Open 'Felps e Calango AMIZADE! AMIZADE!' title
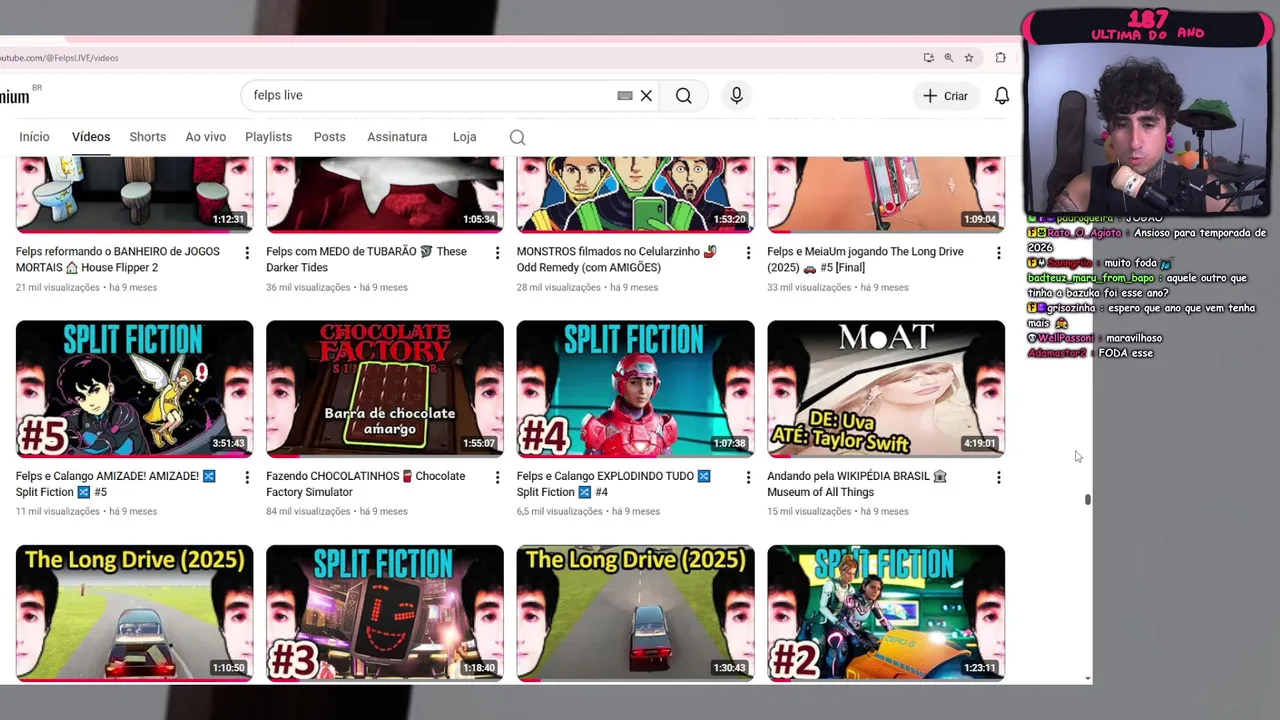This screenshot has height=720, width=1280. click(x=116, y=484)
